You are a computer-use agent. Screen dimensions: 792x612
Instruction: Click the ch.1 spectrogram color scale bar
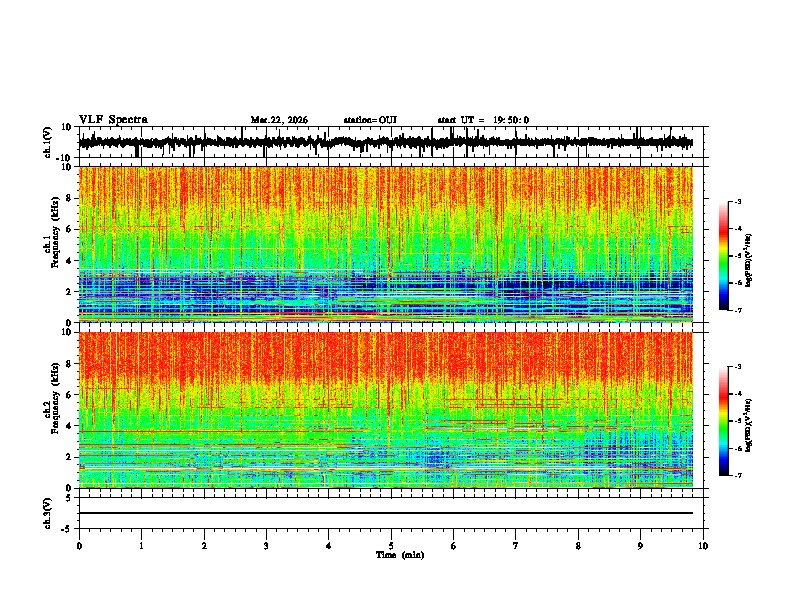723,256
